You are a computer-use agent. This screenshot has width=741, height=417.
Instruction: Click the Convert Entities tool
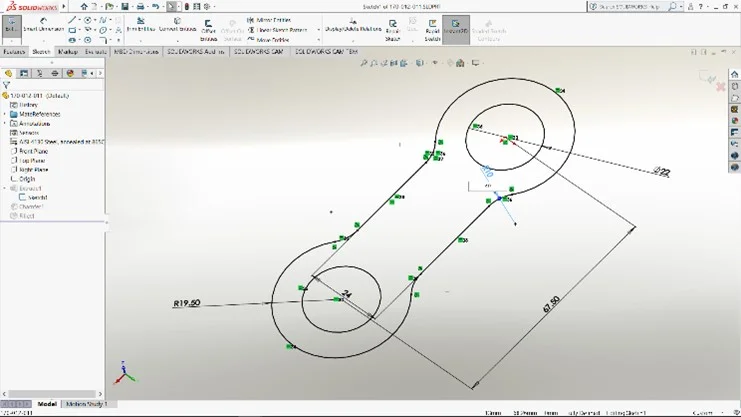click(176, 24)
